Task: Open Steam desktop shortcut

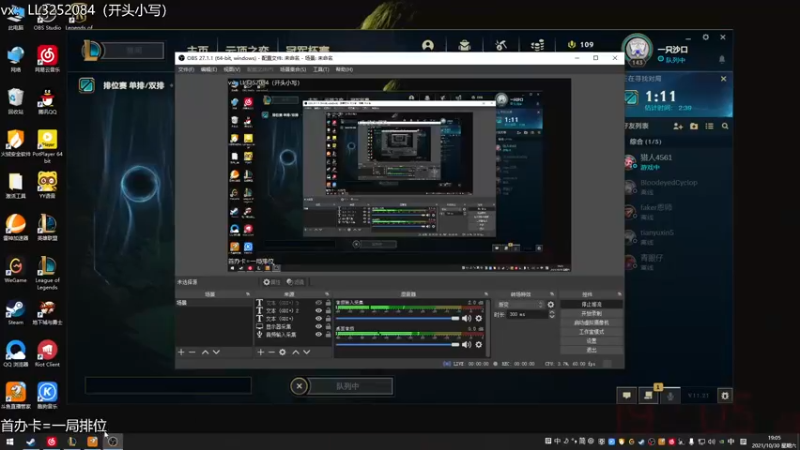Action: (15, 312)
